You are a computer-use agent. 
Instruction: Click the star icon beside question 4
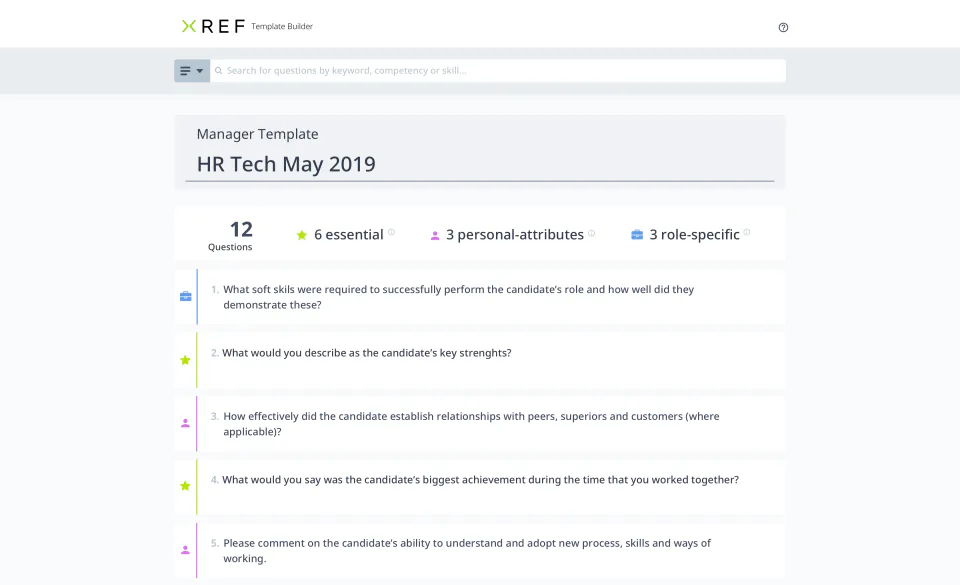pyautogui.click(x=185, y=486)
